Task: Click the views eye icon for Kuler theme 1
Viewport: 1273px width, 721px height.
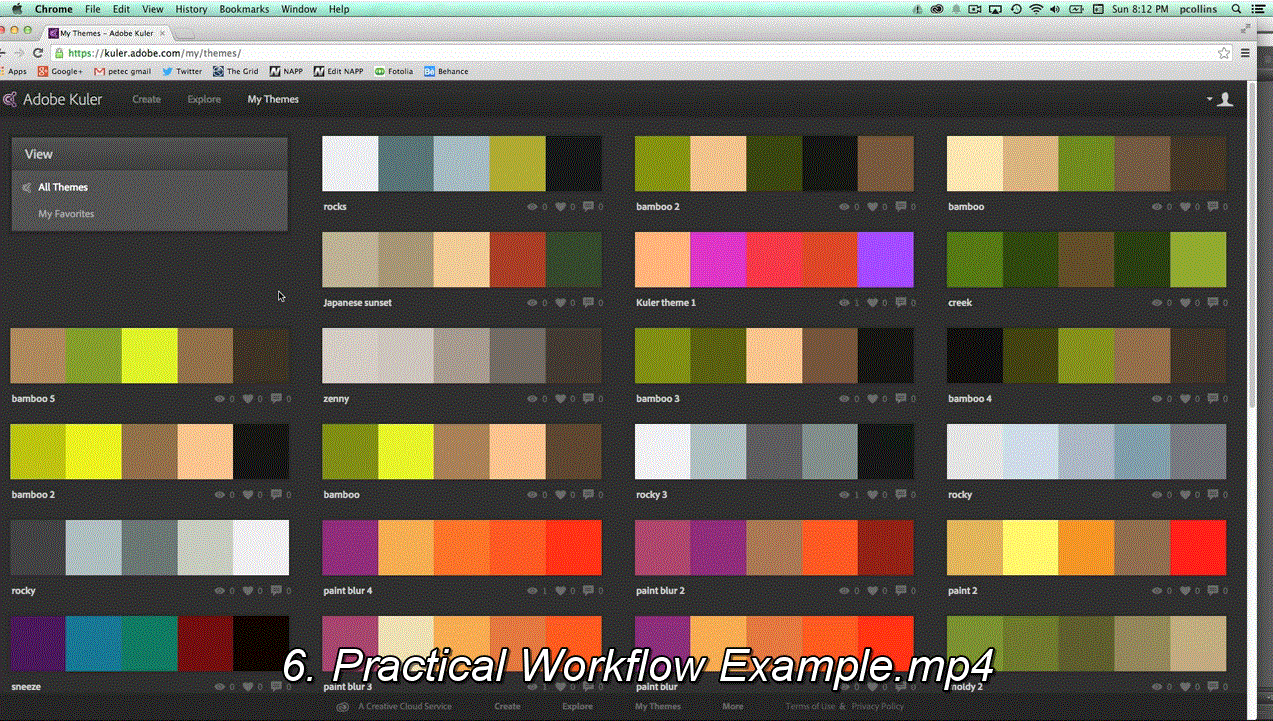Action: click(845, 303)
